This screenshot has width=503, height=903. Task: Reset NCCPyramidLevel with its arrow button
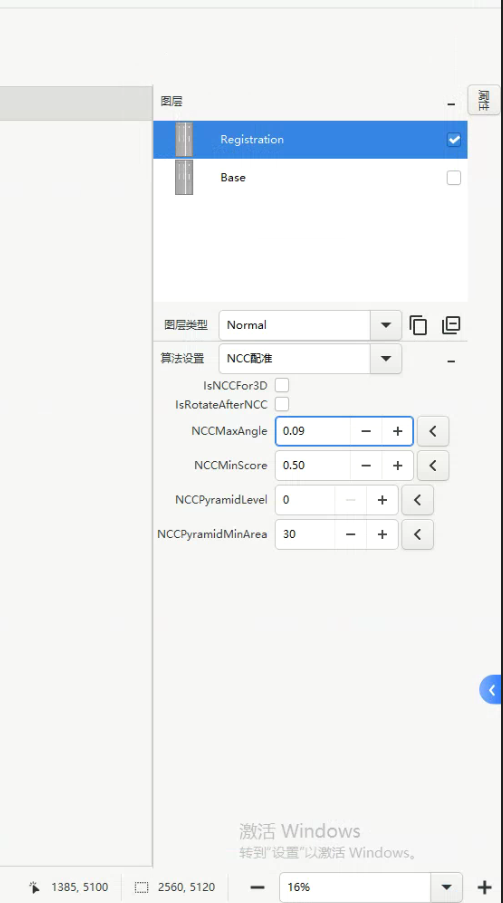click(417, 500)
